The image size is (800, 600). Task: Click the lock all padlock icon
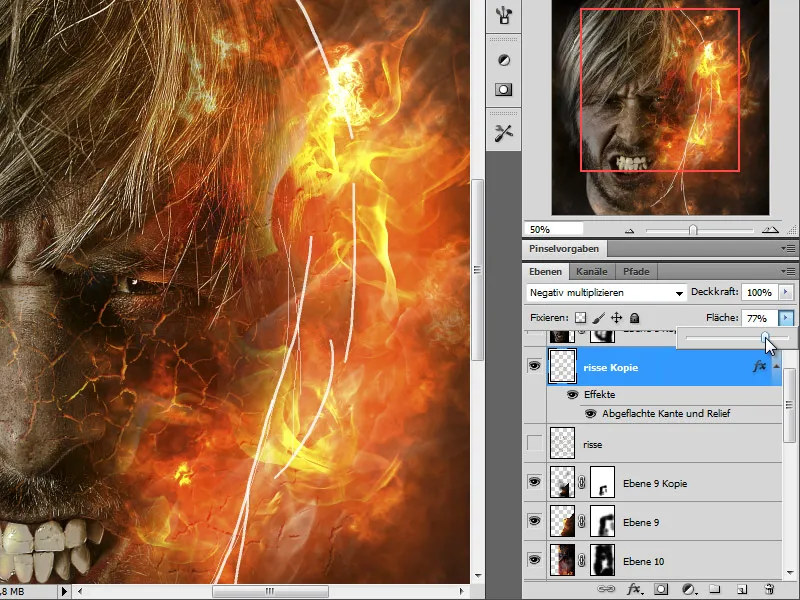(x=634, y=318)
